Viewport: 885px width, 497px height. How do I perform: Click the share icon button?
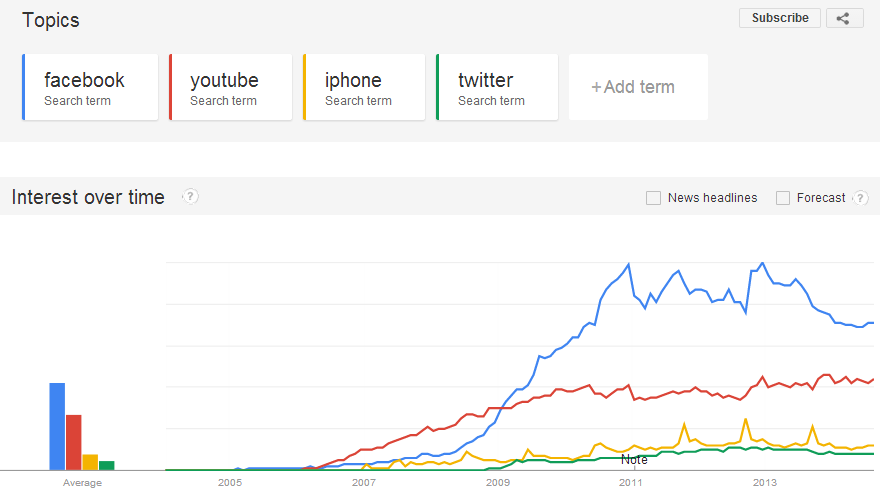click(x=844, y=18)
